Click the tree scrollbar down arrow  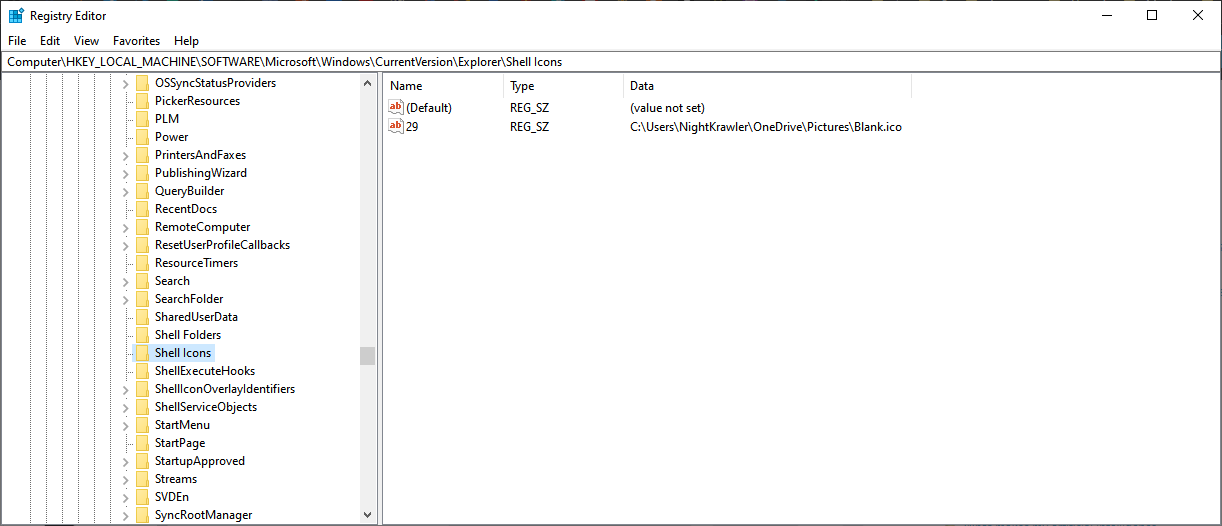[x=367, y=514]
